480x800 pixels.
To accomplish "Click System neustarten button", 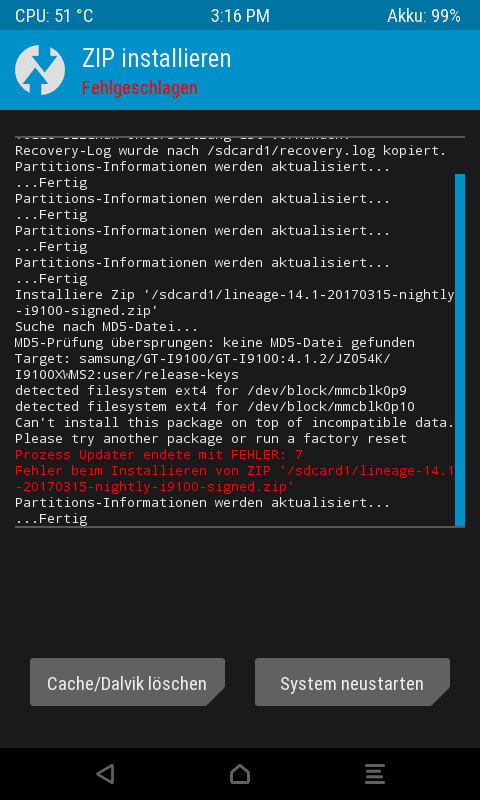I will pyautogui.click(x=352, y=682).
